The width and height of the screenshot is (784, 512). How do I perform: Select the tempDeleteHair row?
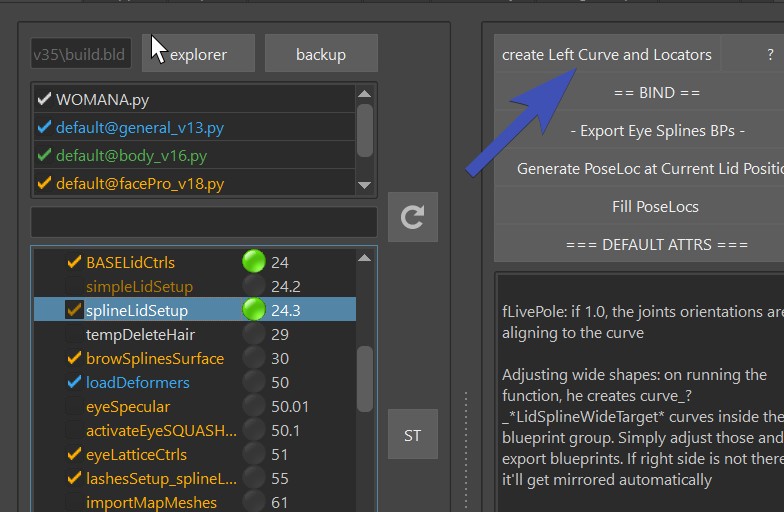coord(195,334)
